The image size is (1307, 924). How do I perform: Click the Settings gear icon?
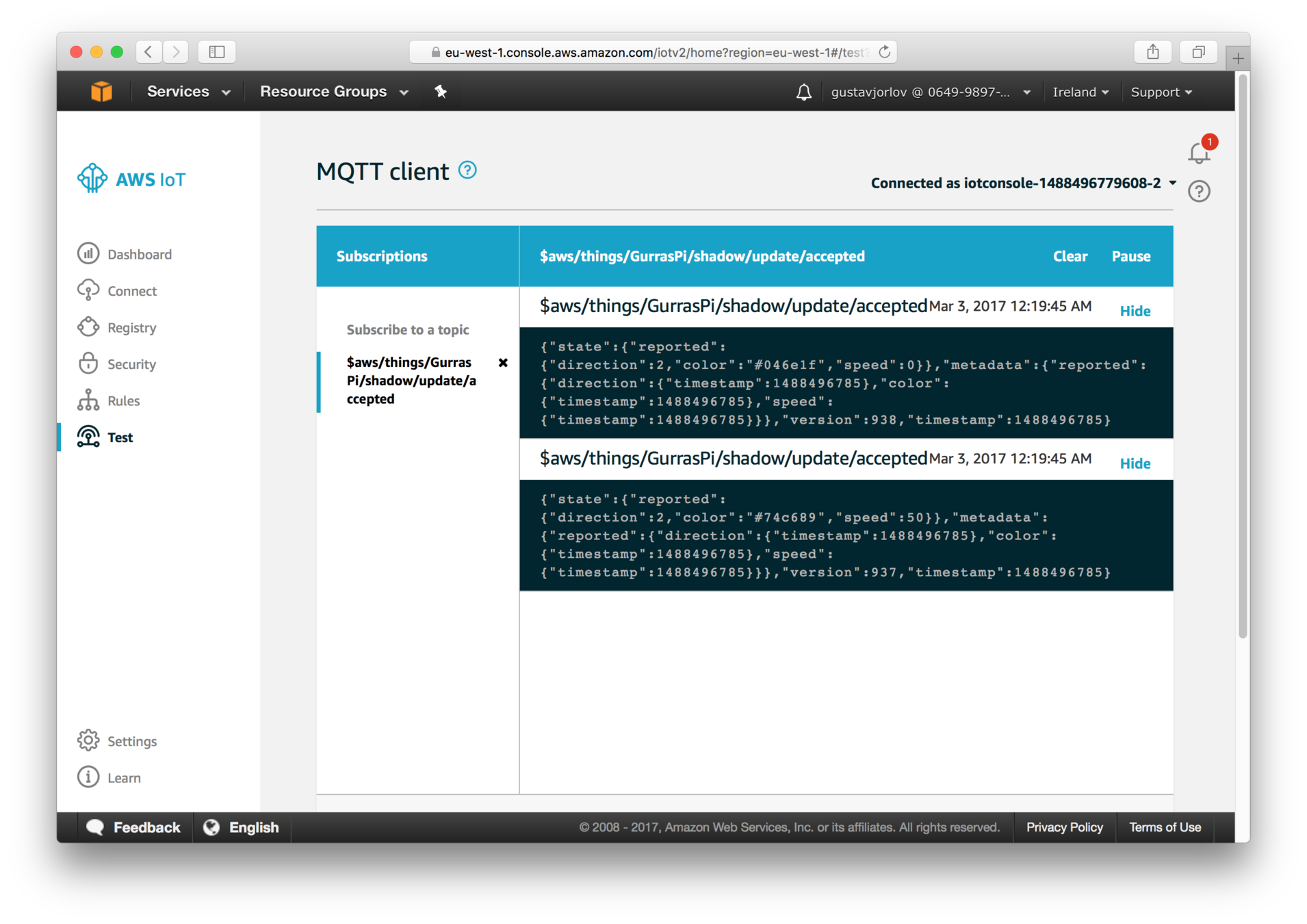tap(88, 741)
